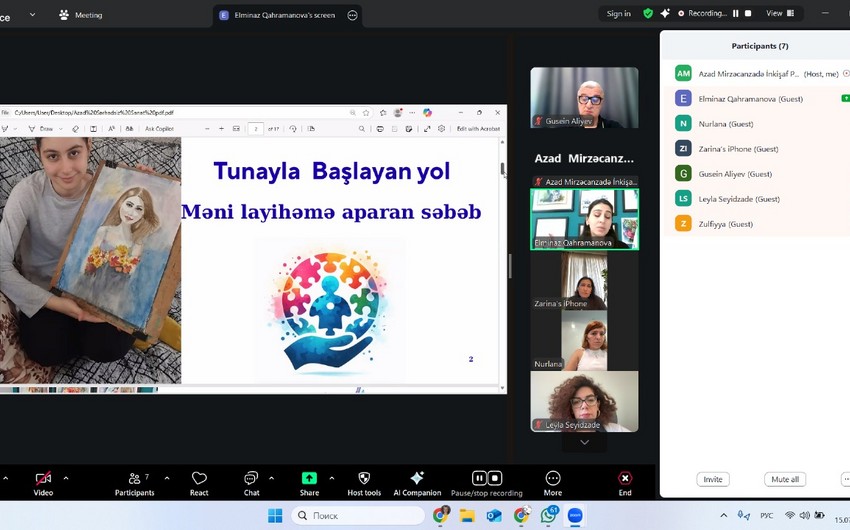Click the search magnifier in PDF toolbar
This screenshot has width=850, height=530.
(x=362, y=129)
